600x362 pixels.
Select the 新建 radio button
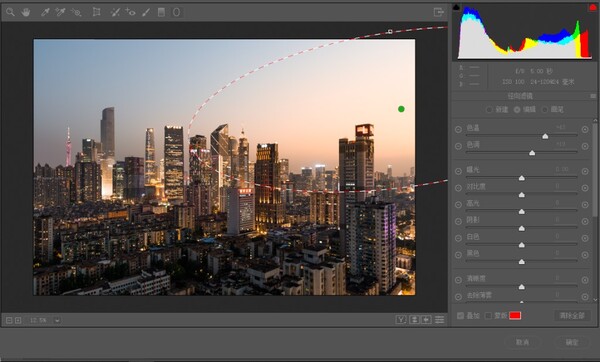coord(489,110)
